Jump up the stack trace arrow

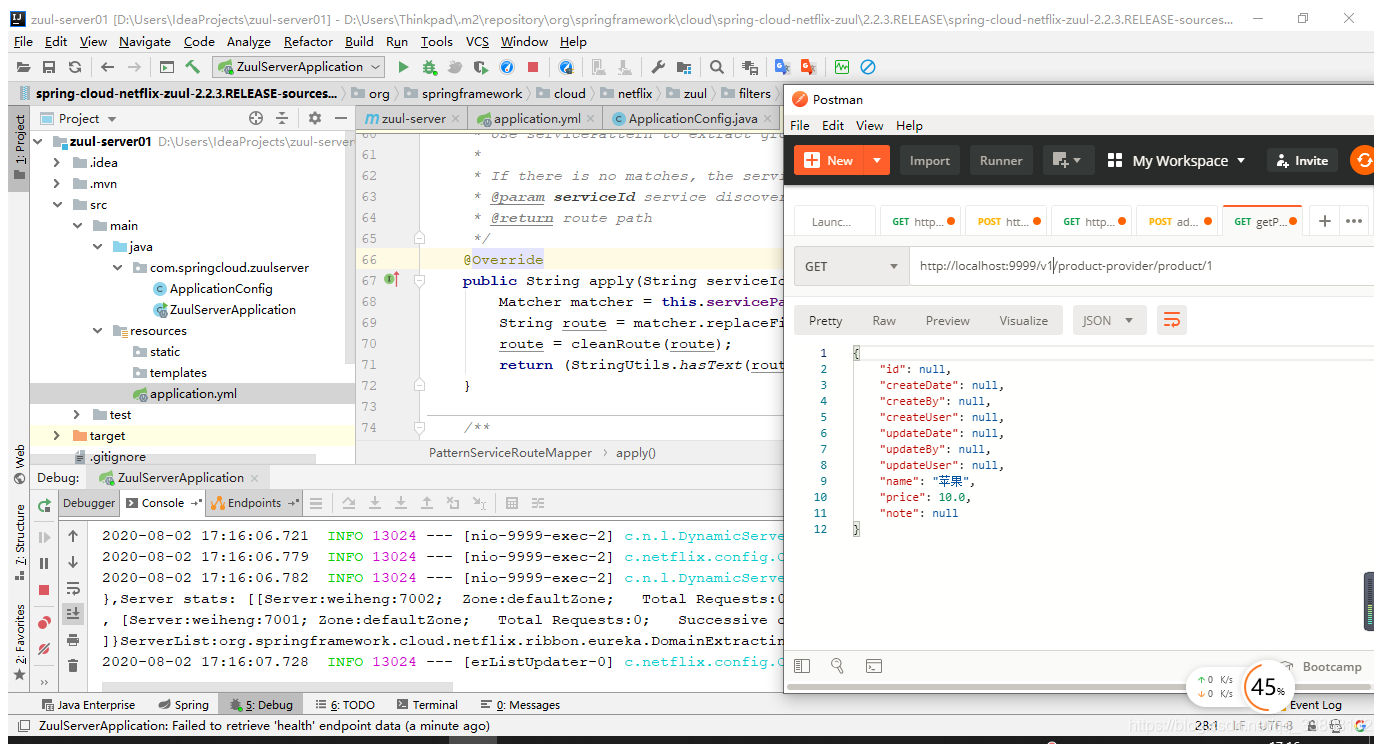coord(73,536)
